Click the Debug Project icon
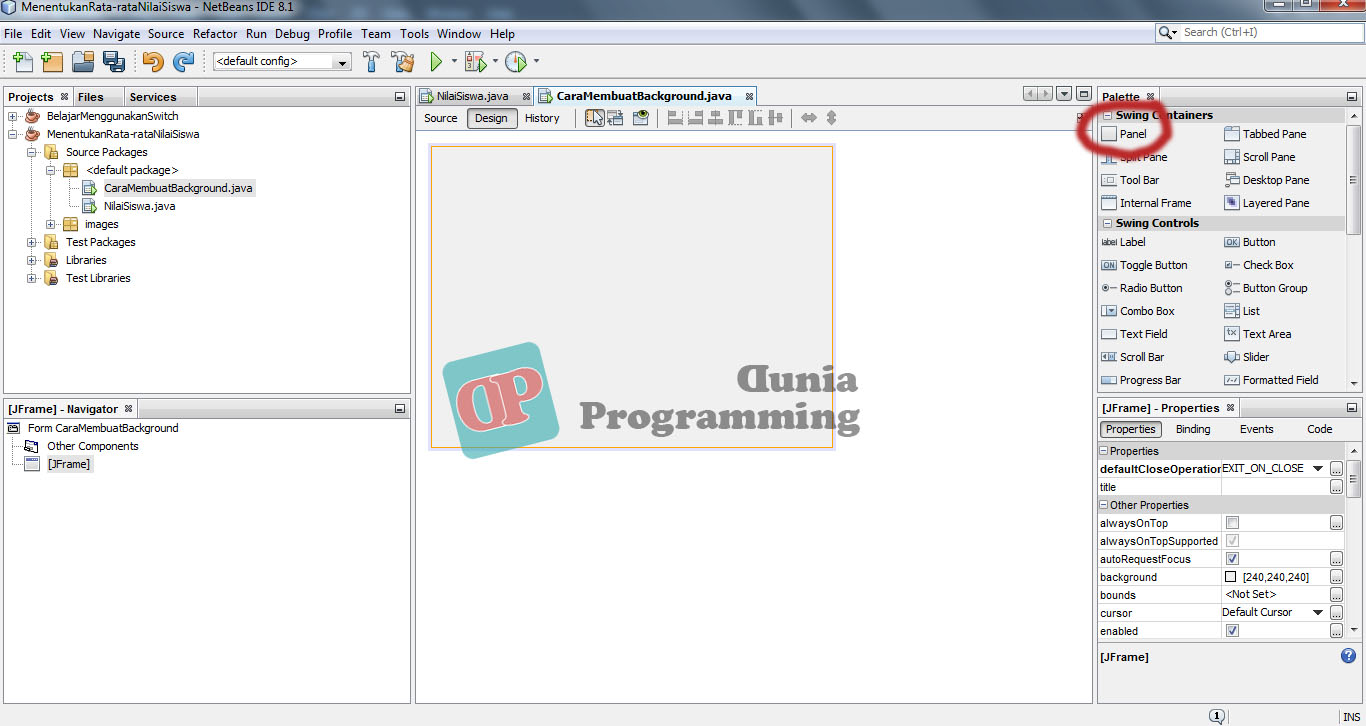Screen dimensions: 1366x726 pyautogui.click(x=475, y=62)
